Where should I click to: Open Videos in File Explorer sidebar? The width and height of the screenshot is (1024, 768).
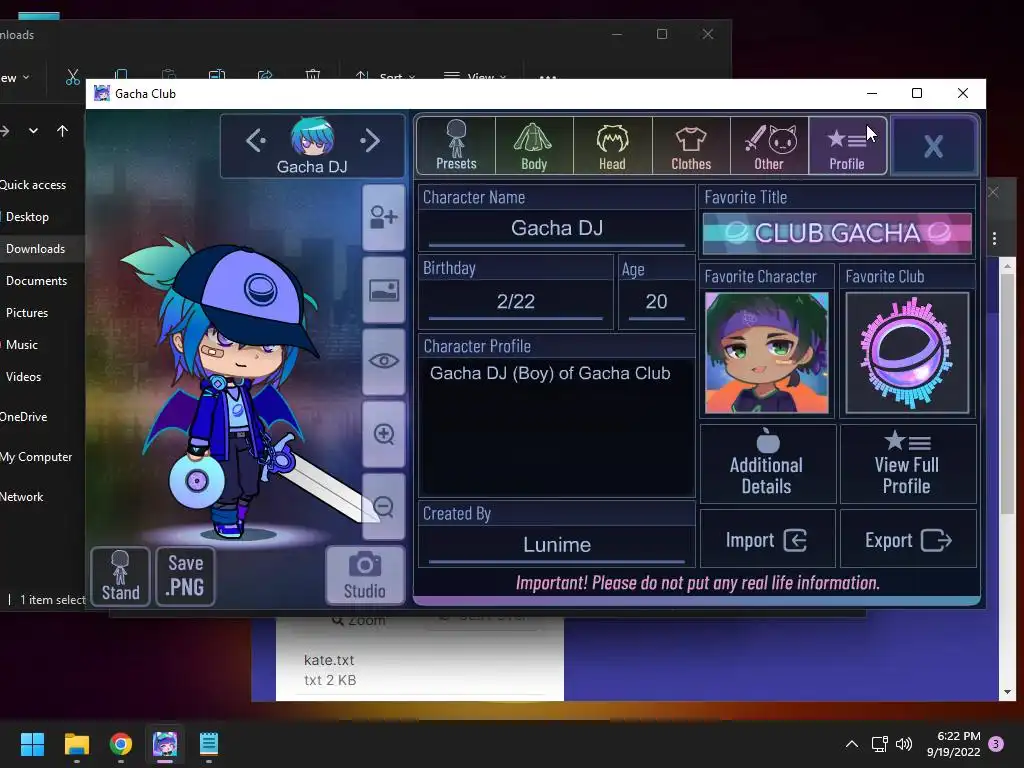pyautogui.click(x=24, y=377)
